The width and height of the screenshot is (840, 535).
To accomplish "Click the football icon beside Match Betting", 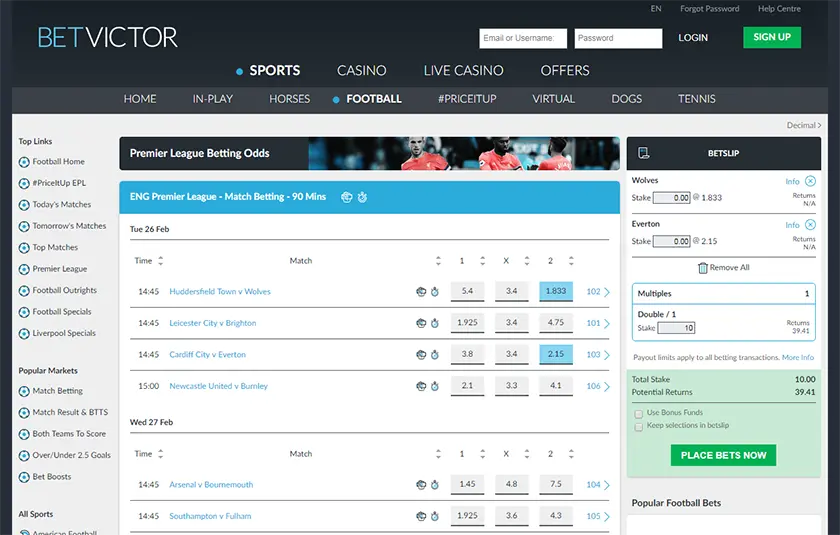I will click(24, 391).
